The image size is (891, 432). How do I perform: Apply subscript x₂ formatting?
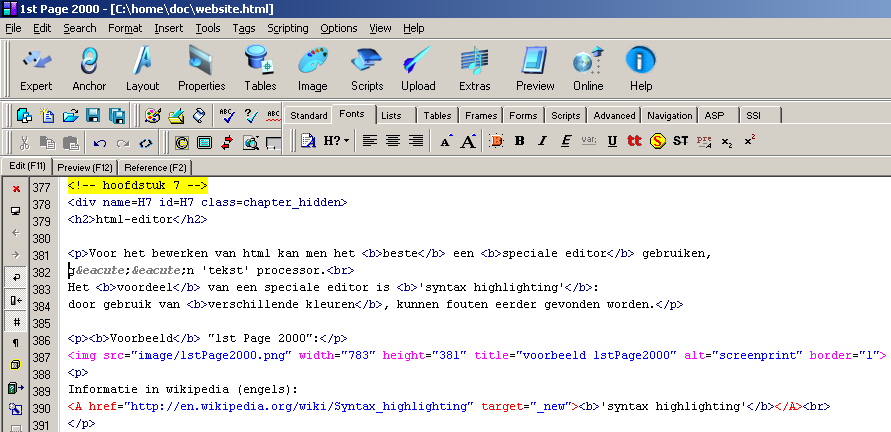[727, 142]
